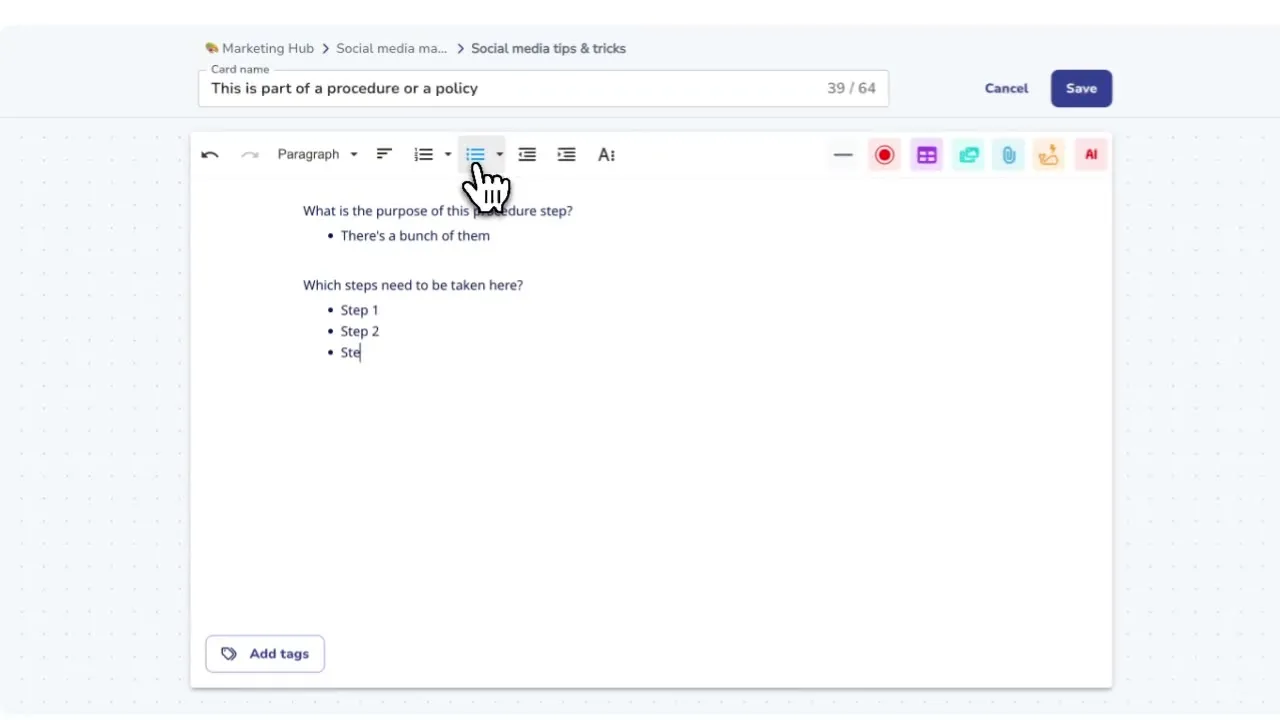
Task: Click the text "There's a bunch of them"
Action: (x=415, y=236)
